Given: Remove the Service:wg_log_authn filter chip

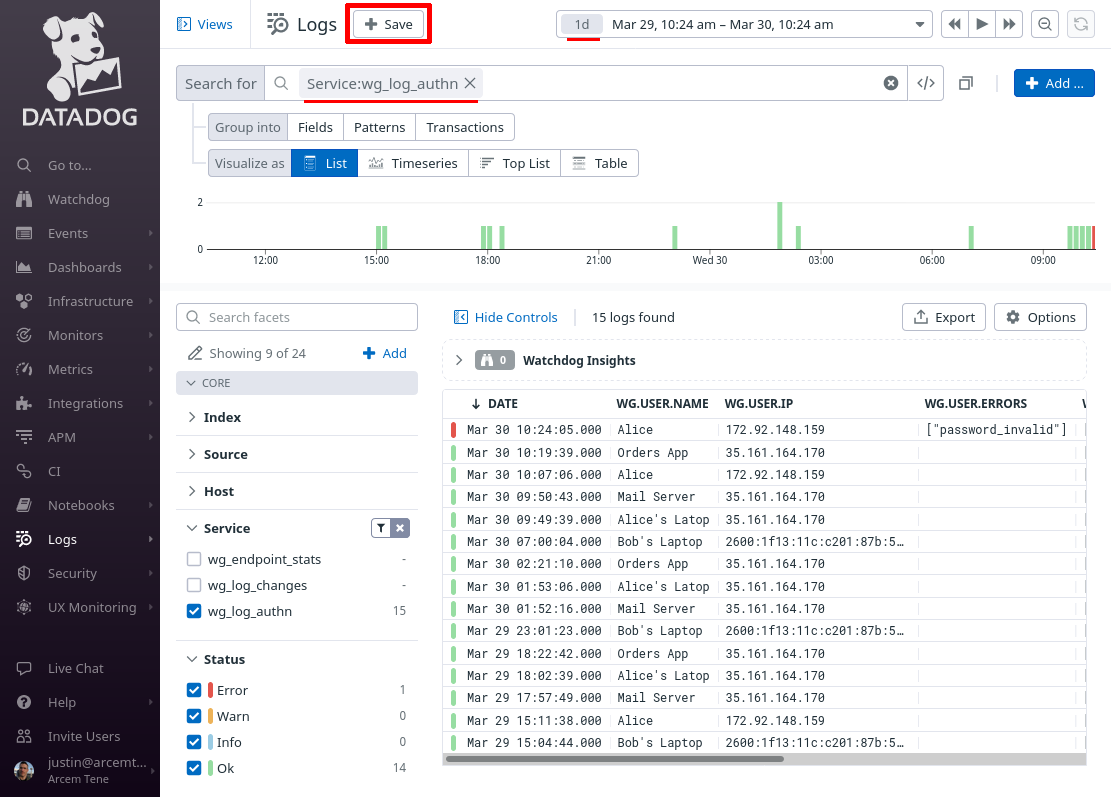Looking at the screenshot, I should (470, 84).
